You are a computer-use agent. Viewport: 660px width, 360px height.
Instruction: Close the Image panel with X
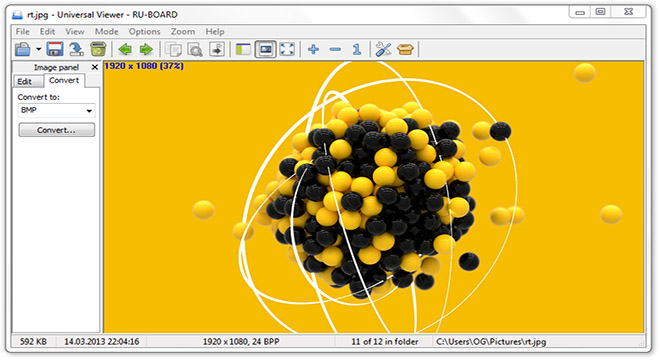(x=95, y=67)
